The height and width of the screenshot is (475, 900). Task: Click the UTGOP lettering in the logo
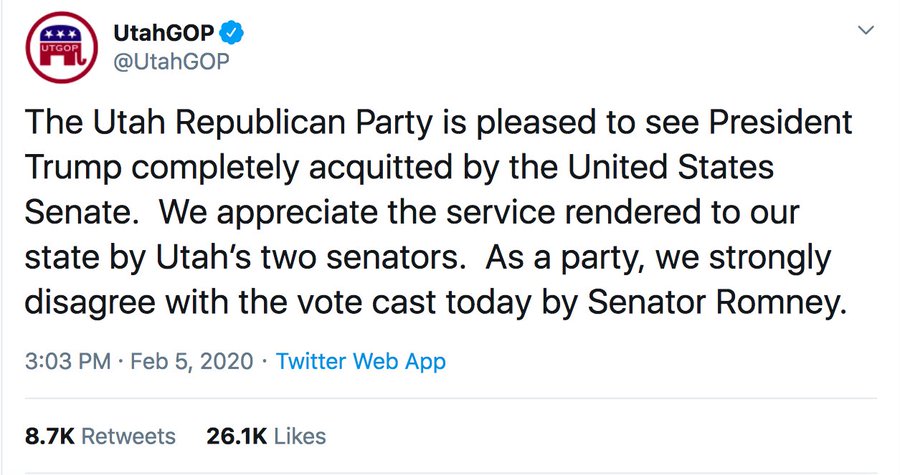tap(58, 48)
